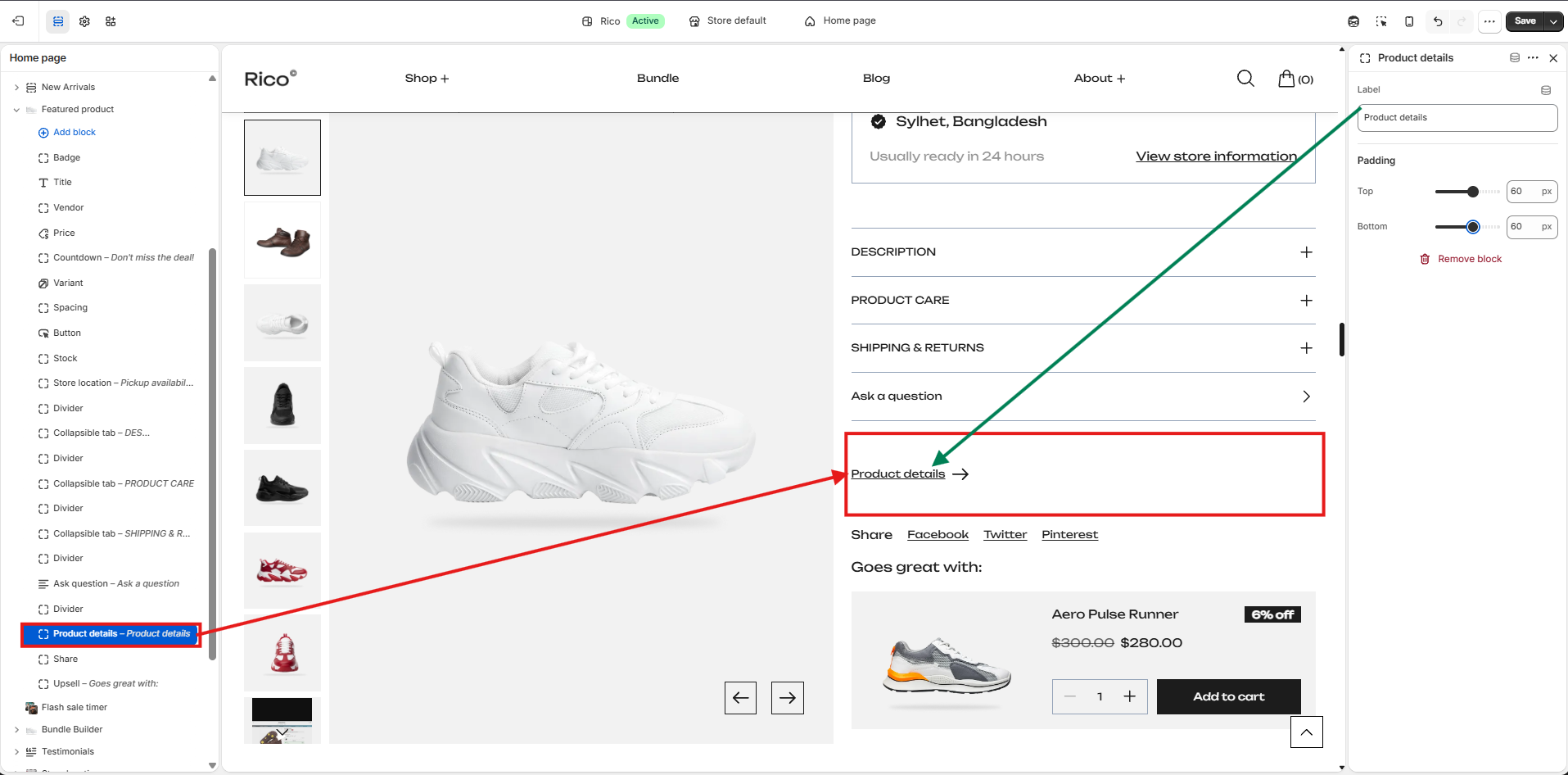Select the Store location – Pickup availability block
1568x775 pixels.
tap(123, 383)
